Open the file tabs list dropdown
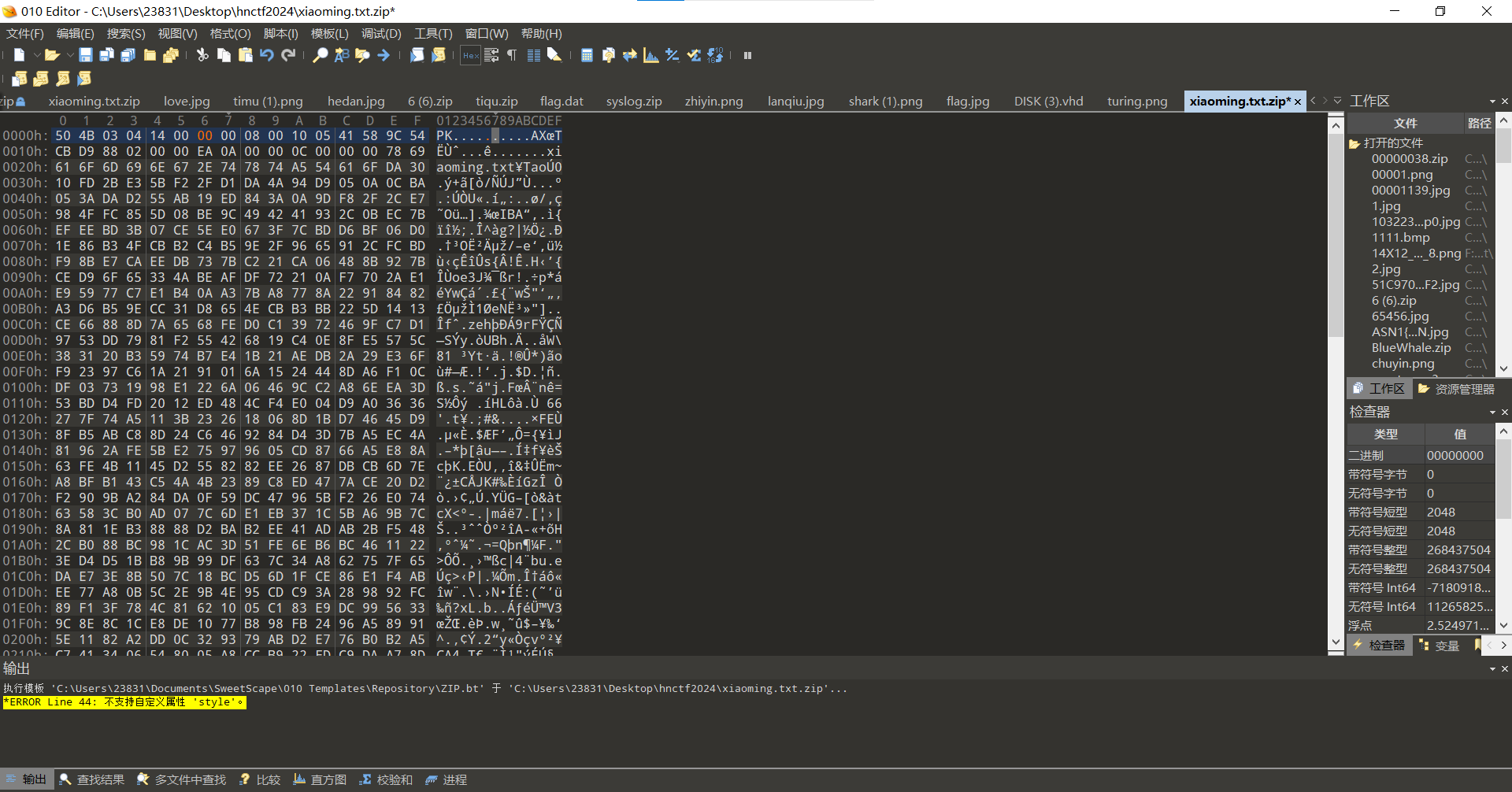This screenshot has height=792, width=1512. tap(1337, 101)
